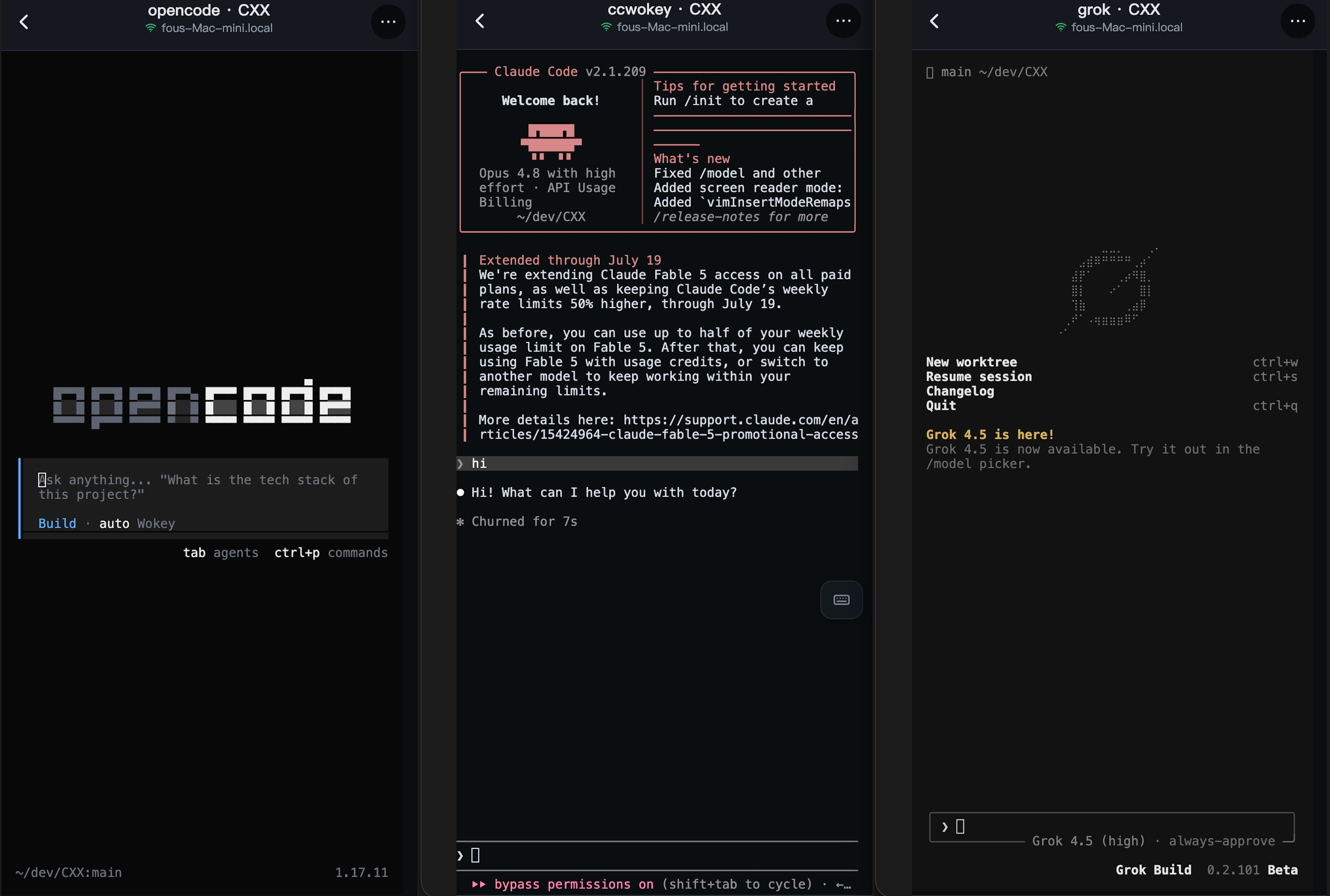Screen dimensions: 1330x896
Task: Click Grok 4.5 (high) model label
Action: [1089, 841]
